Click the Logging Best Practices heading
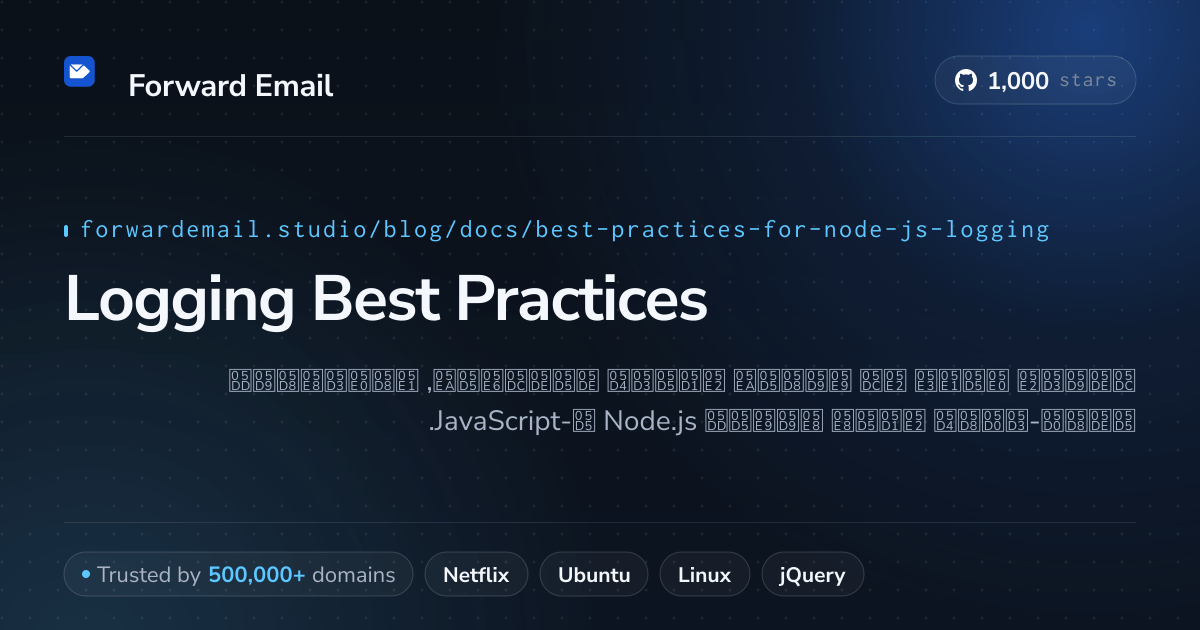1200x630 pixels. 386,298
